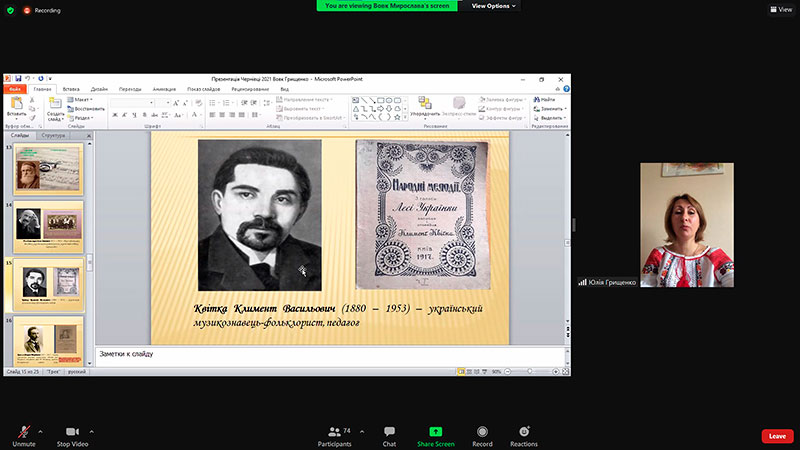800x450 pixels.
Task: Open the Zoom Chat panel
Action: [389, 436]
